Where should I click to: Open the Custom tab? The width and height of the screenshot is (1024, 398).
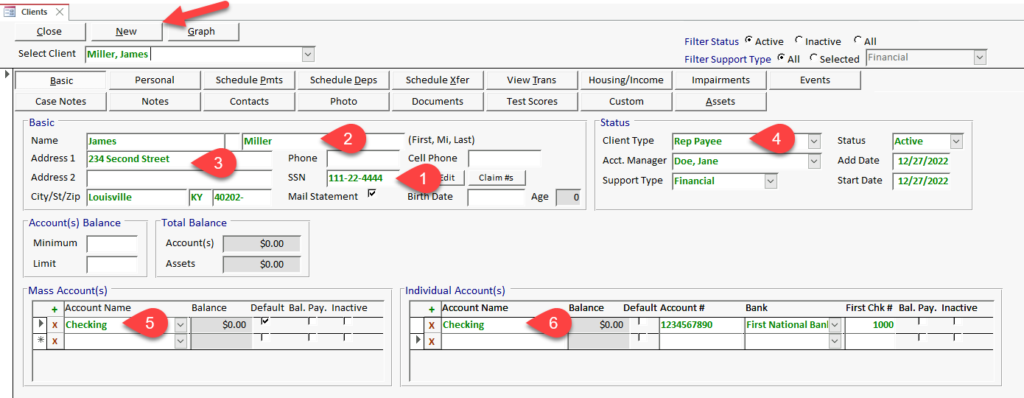[x=626, y=101]
